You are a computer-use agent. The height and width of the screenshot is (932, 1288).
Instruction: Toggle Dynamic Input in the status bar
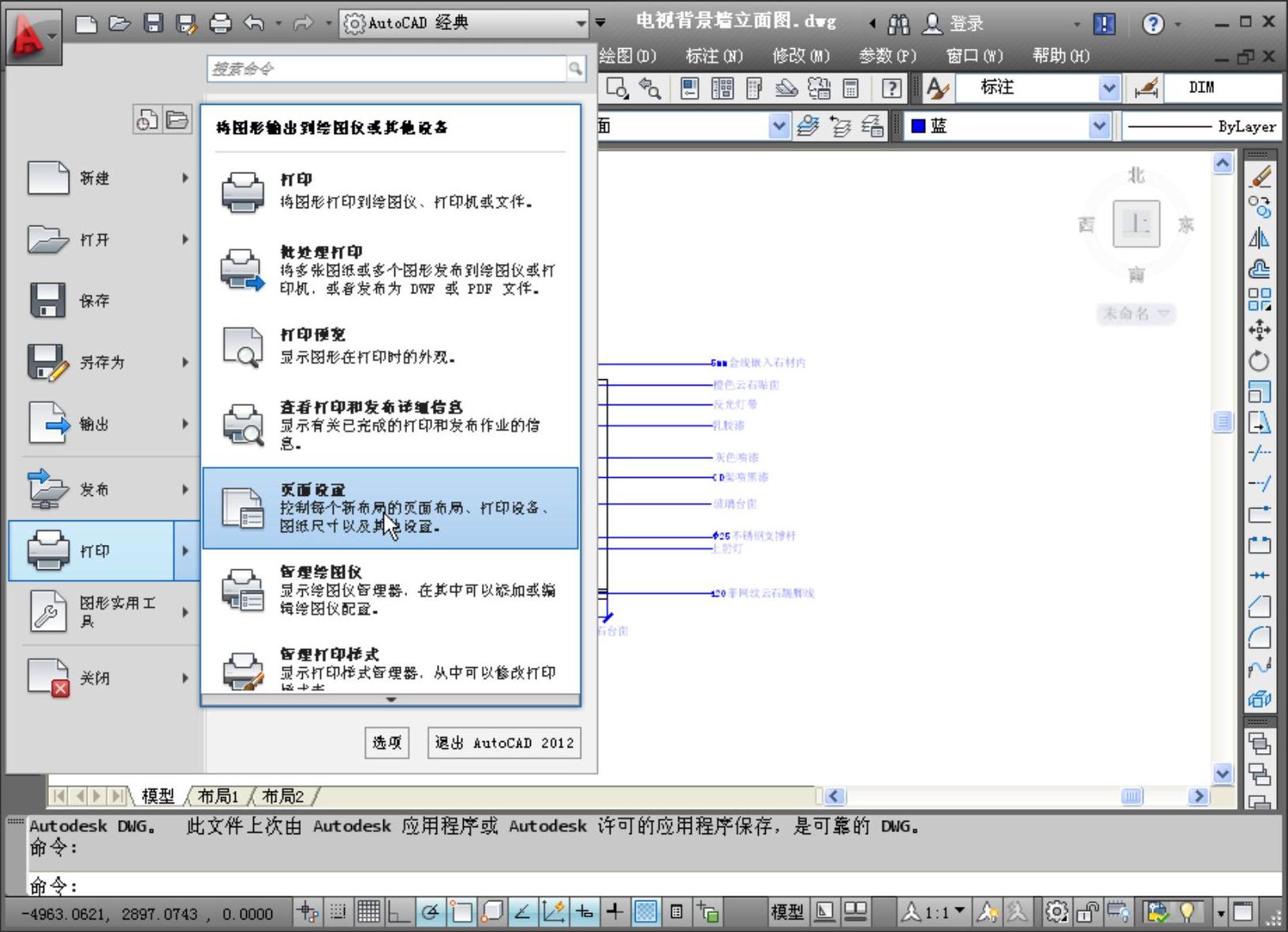(584, 912)
